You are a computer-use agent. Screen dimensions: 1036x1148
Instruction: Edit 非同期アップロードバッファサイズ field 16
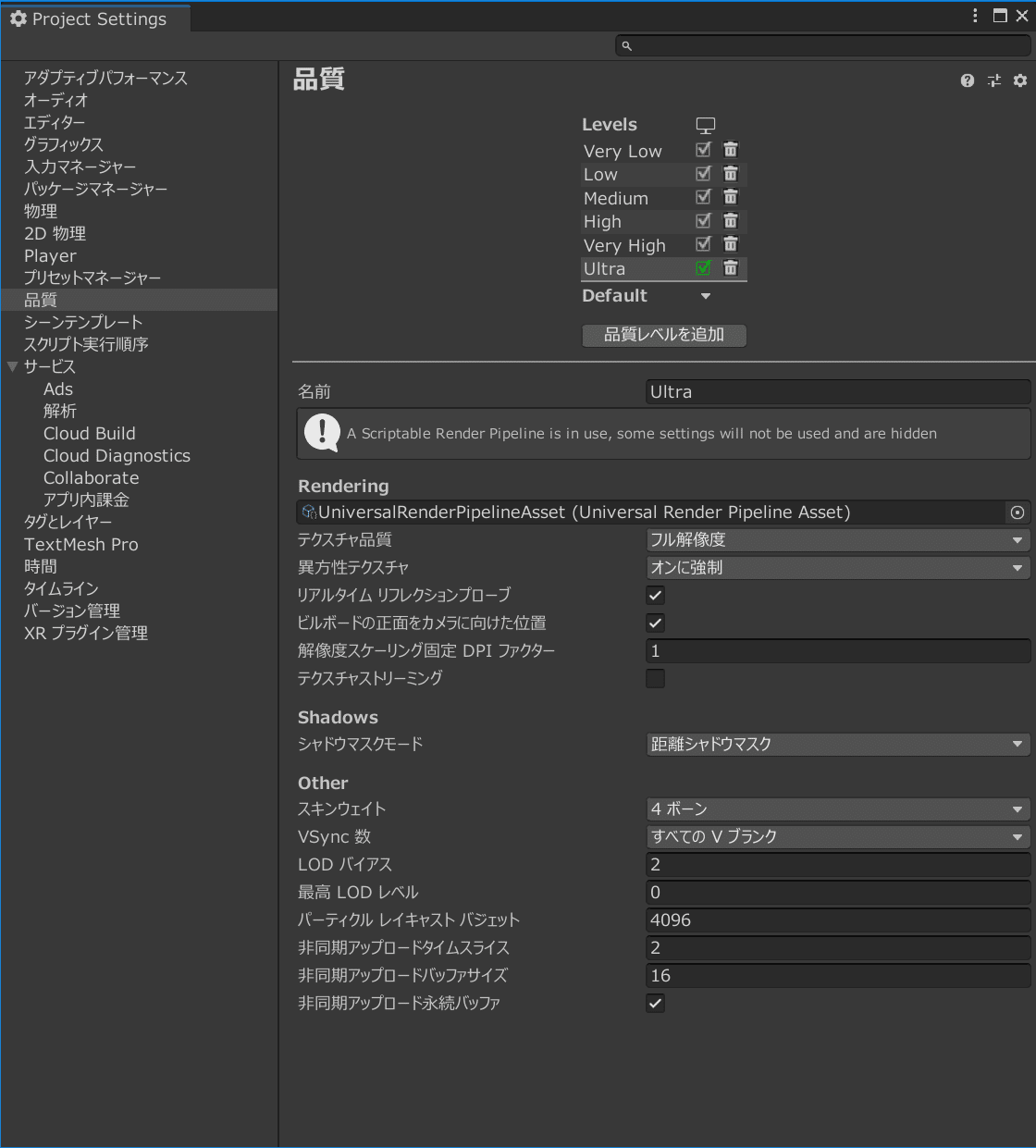click(x=838, y=976)
